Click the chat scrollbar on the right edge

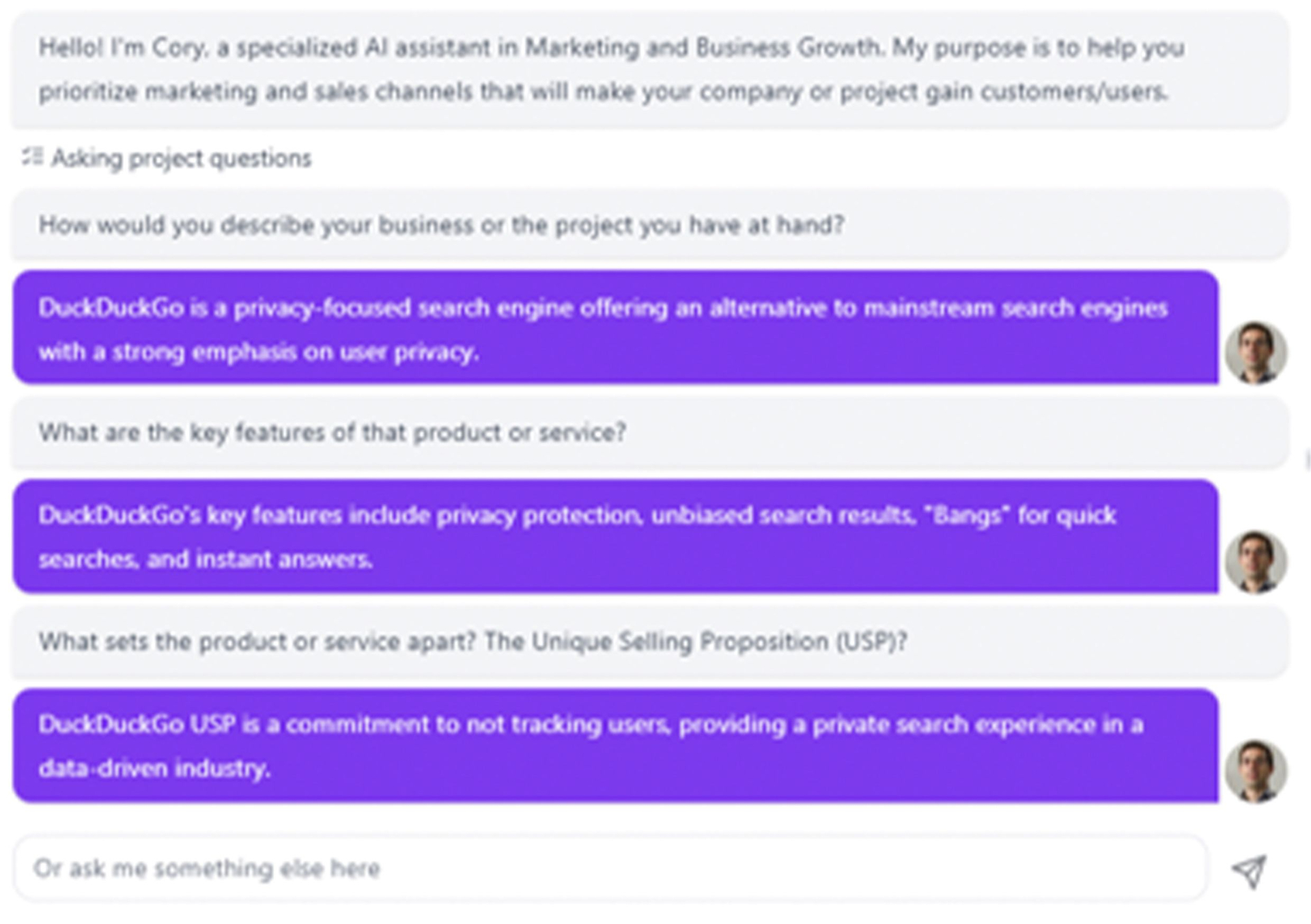click(x=1307, y=460)
